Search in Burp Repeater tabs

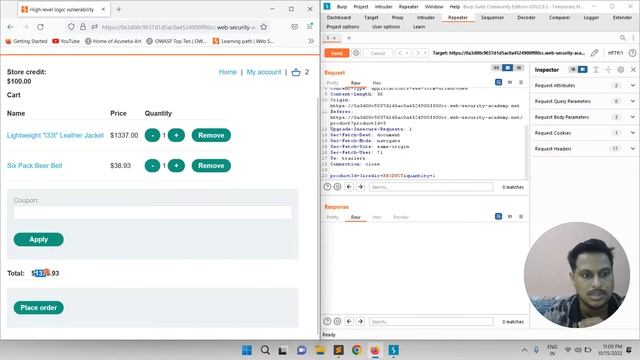622,38
